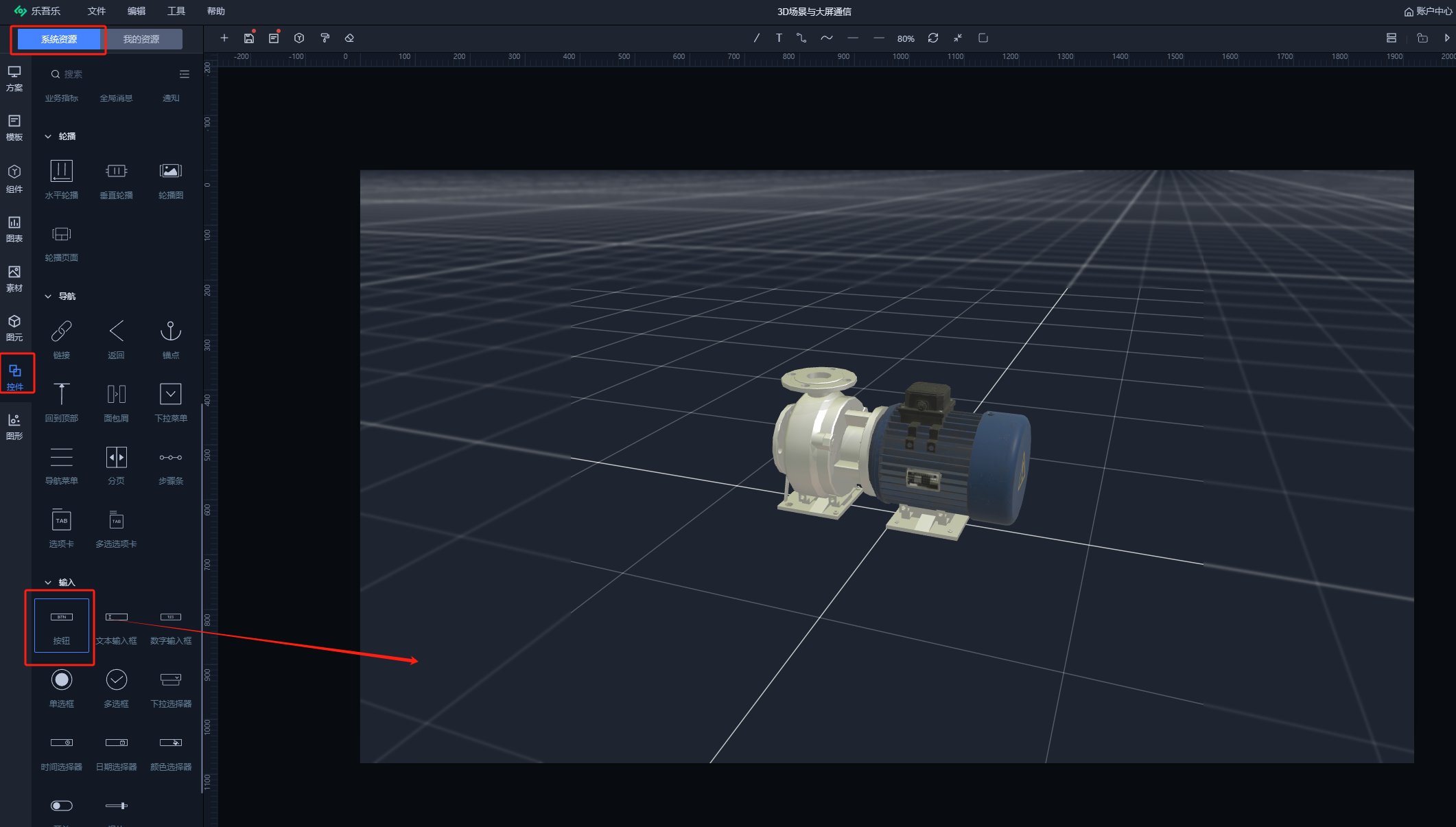The height and width of the screenshot is (827, 1456).
Task: Click the refresh view toolbar icon
Action: point(933,38)
